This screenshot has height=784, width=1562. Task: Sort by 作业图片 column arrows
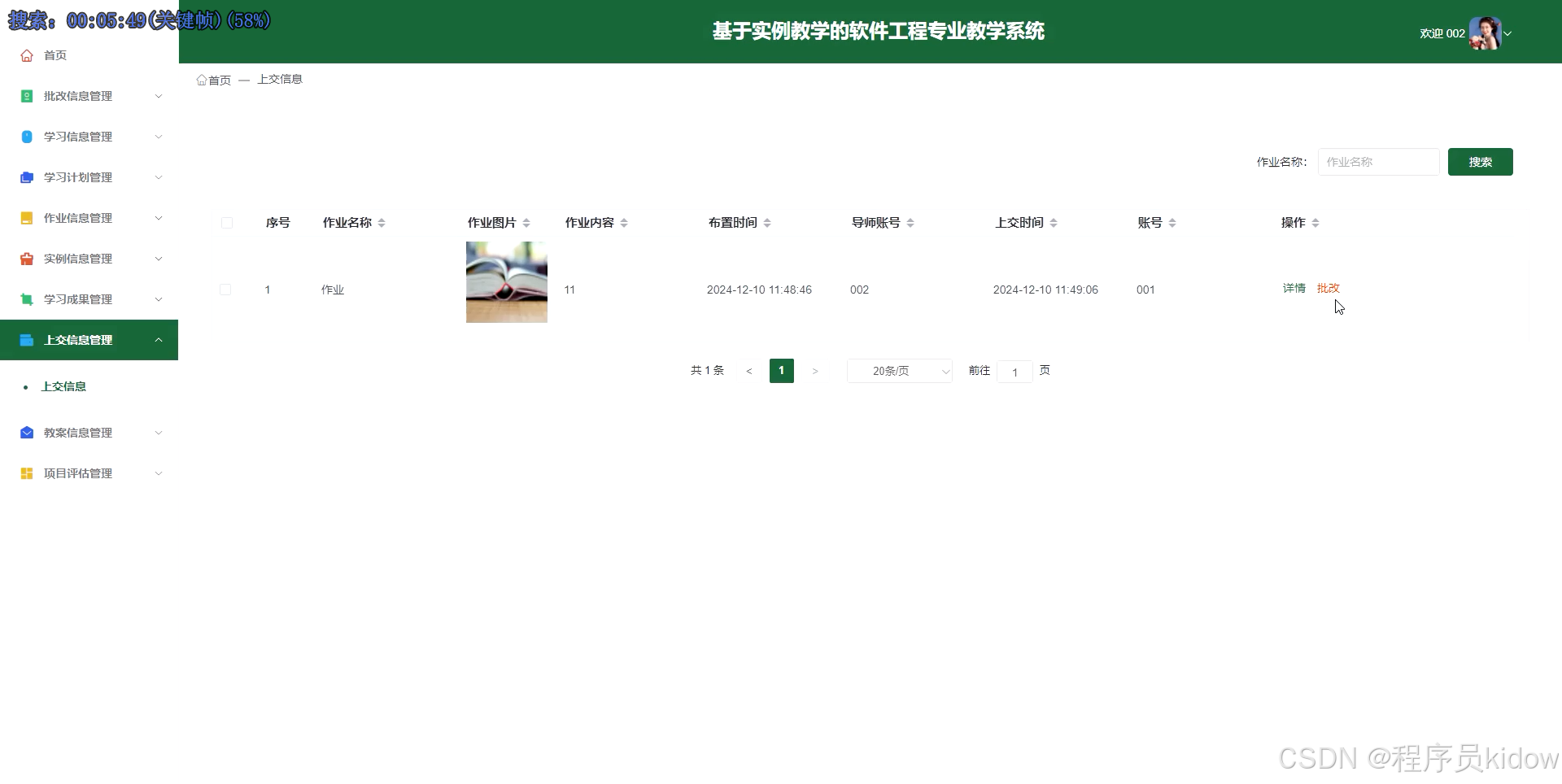coord(526,223)
